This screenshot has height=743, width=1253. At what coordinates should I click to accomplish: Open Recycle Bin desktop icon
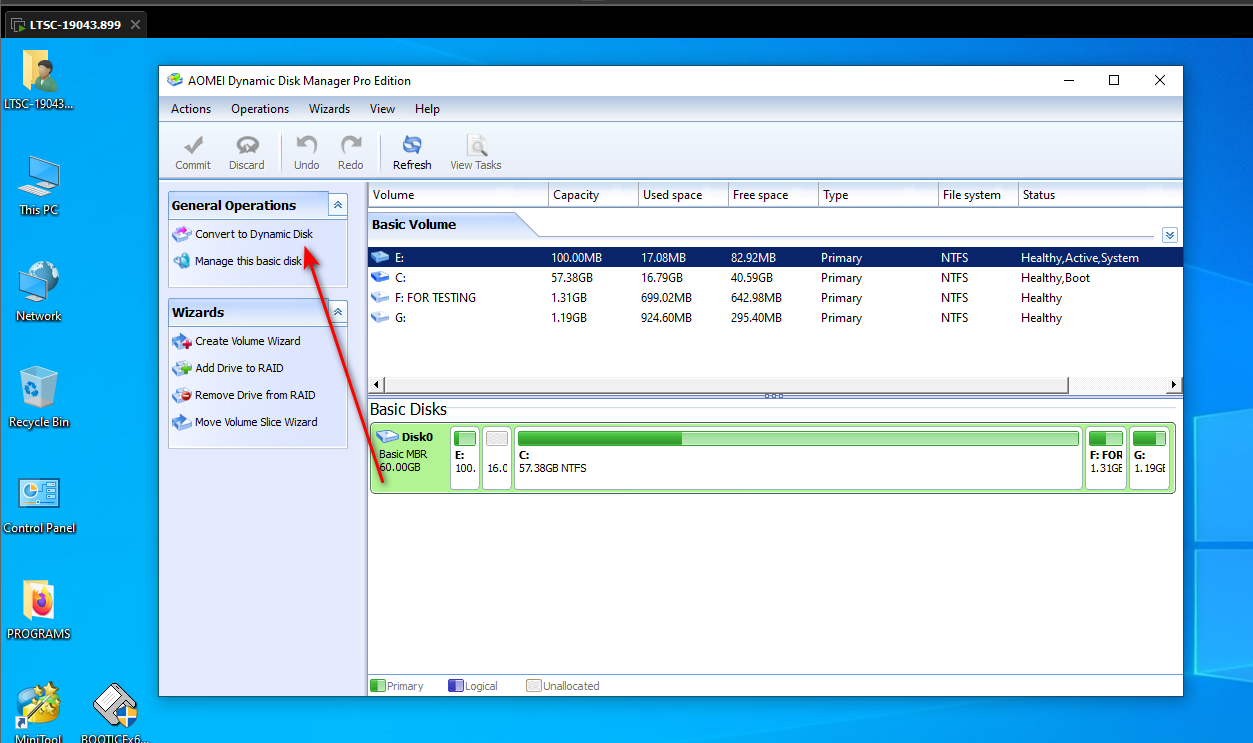[x=39, y=398]
